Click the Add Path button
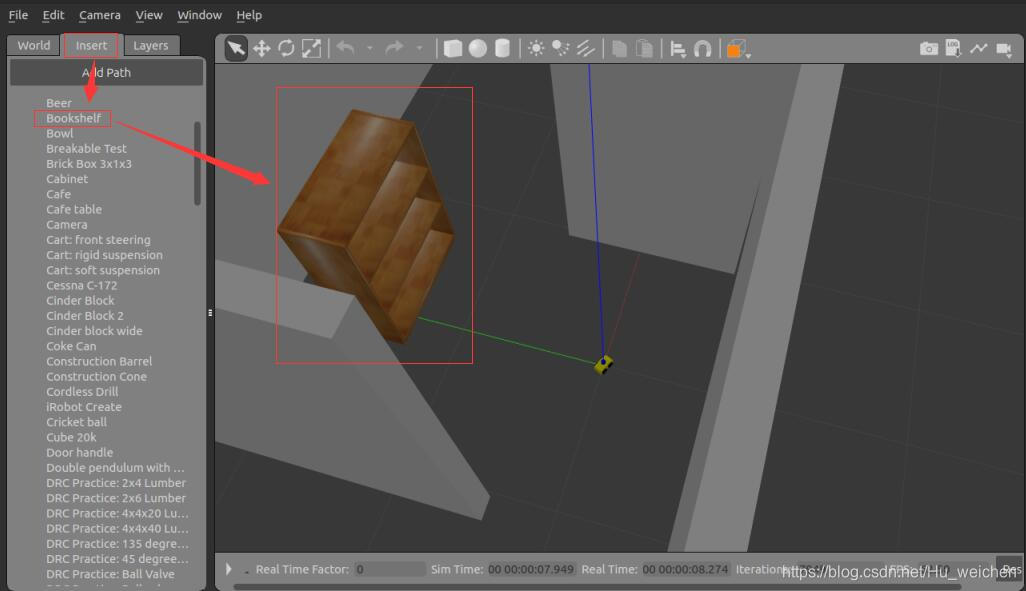 coord(106,73)
